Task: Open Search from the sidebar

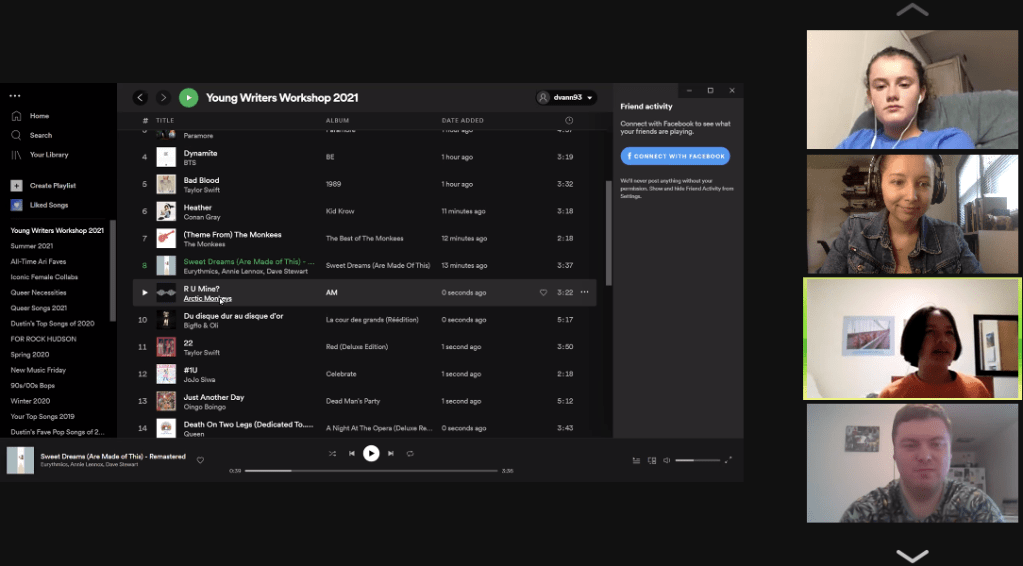Action: [40, 135]
